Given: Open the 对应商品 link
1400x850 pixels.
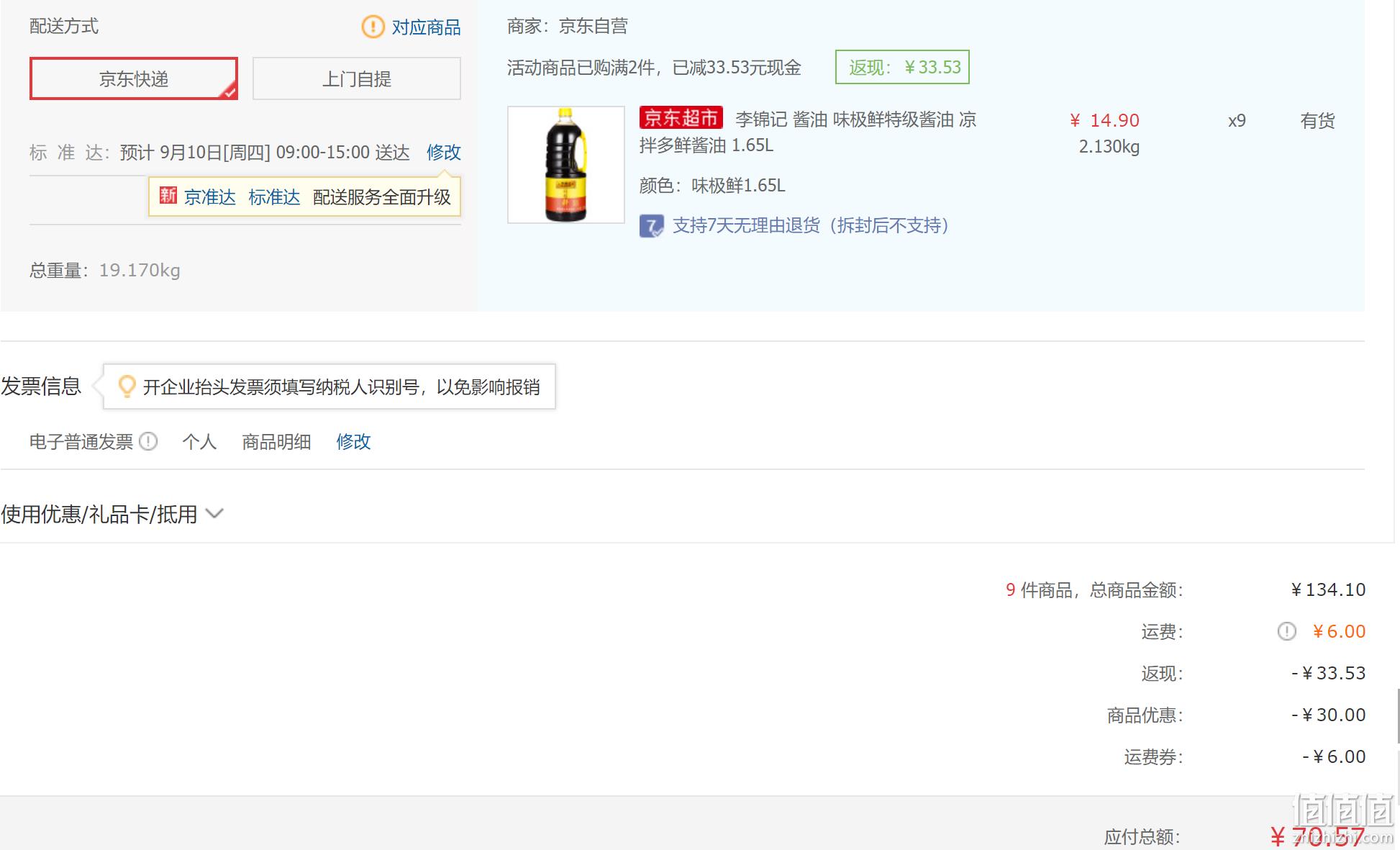Looking at the screenshot, I should pos(426,27).
